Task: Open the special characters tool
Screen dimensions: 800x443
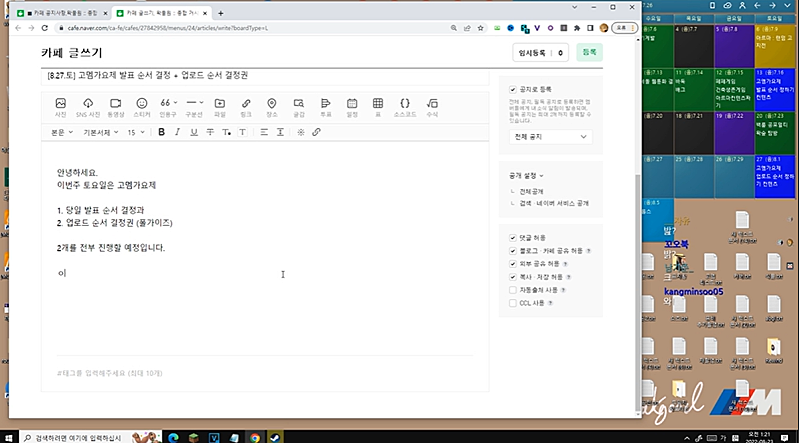Action: 301,132
